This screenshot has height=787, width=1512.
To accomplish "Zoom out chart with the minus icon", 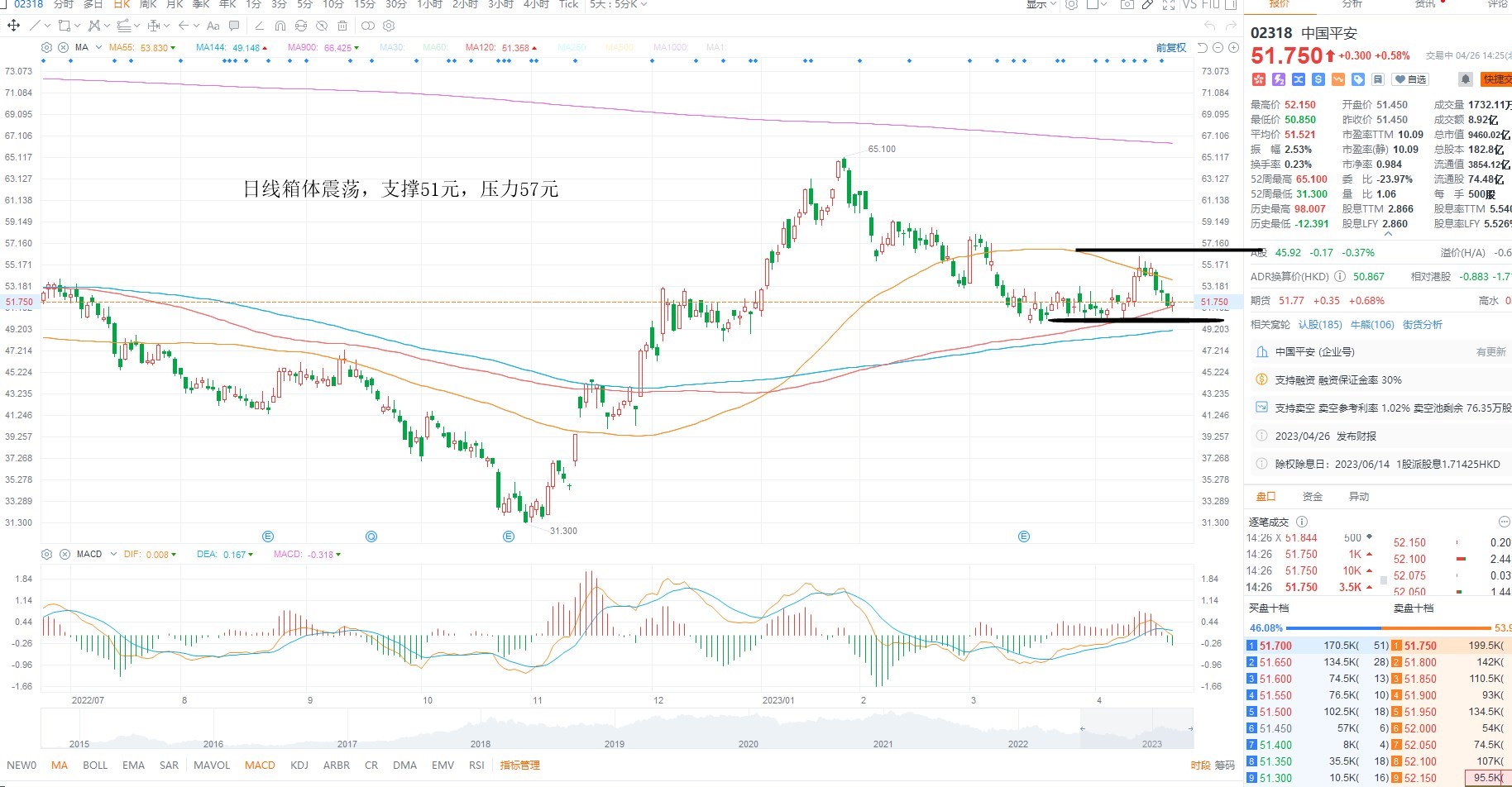I will [1218, 47].
